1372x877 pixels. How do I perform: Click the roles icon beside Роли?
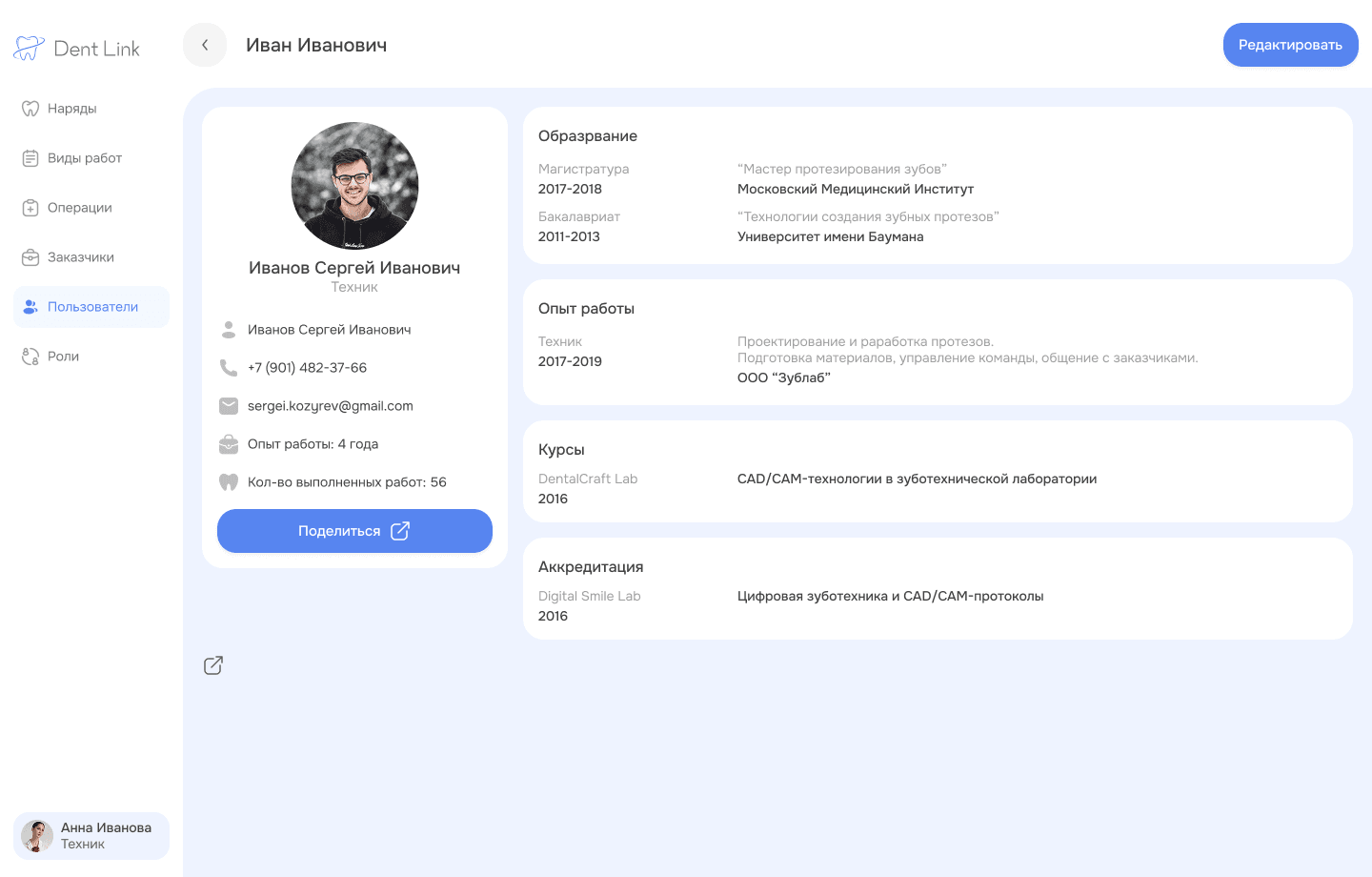point(30,357)
